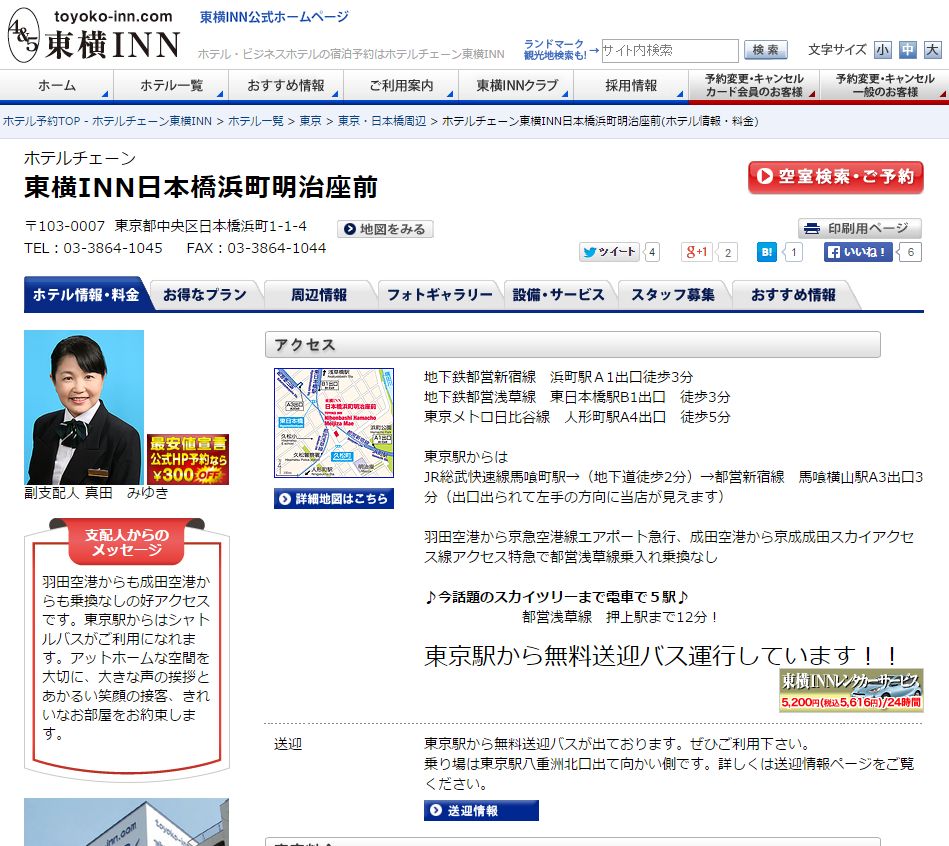Click the hotel title 東横INN日本橋浜町明治座前

click(201, 186)
